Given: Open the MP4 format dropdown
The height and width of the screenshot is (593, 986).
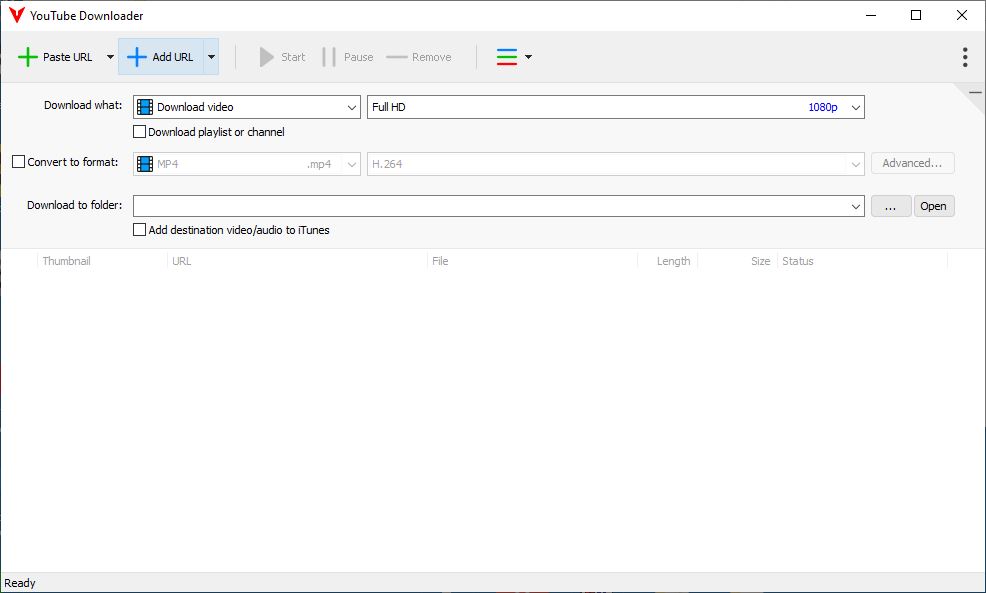Looking at the screenshot, I should (246, 164).
